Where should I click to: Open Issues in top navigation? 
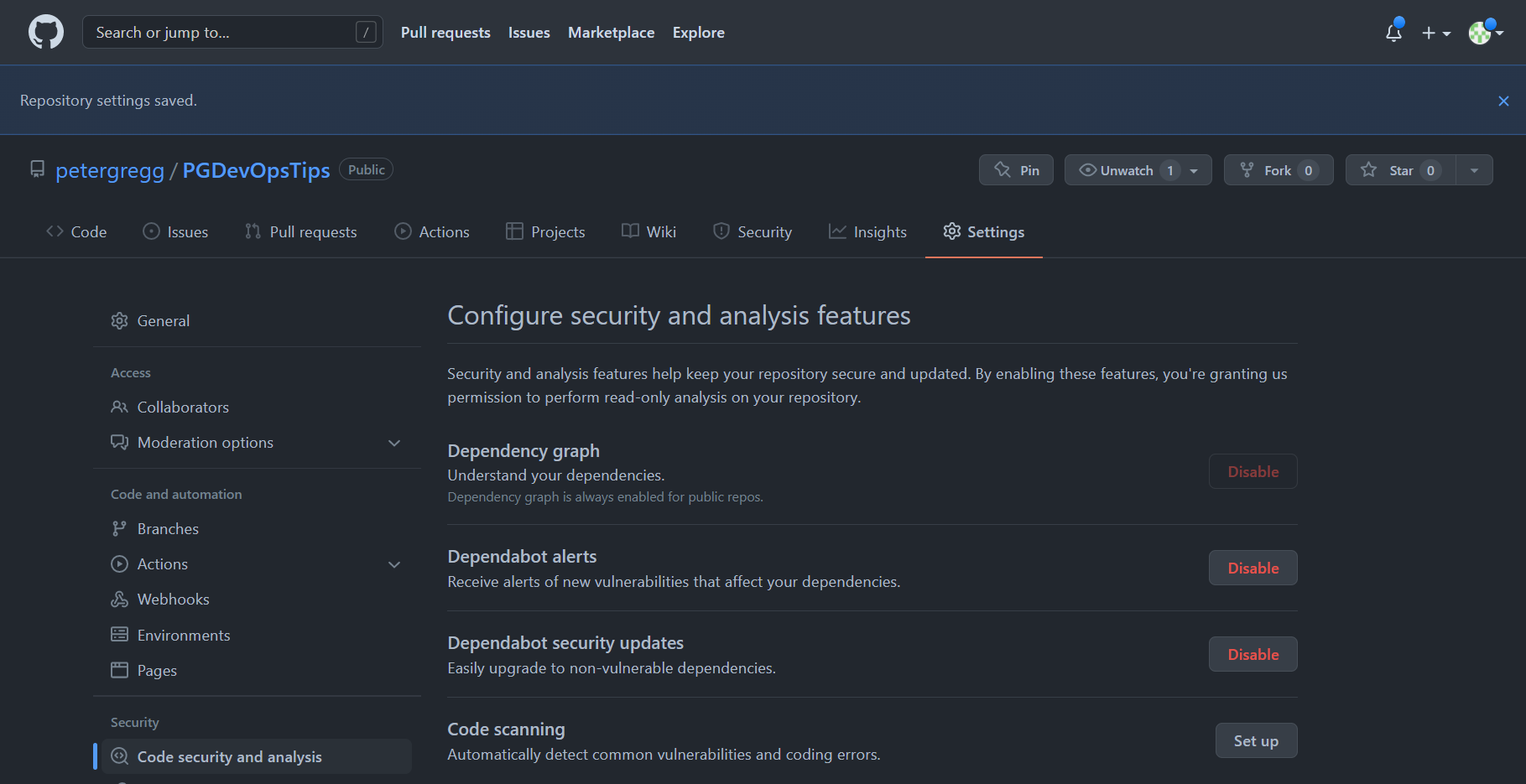529,33
